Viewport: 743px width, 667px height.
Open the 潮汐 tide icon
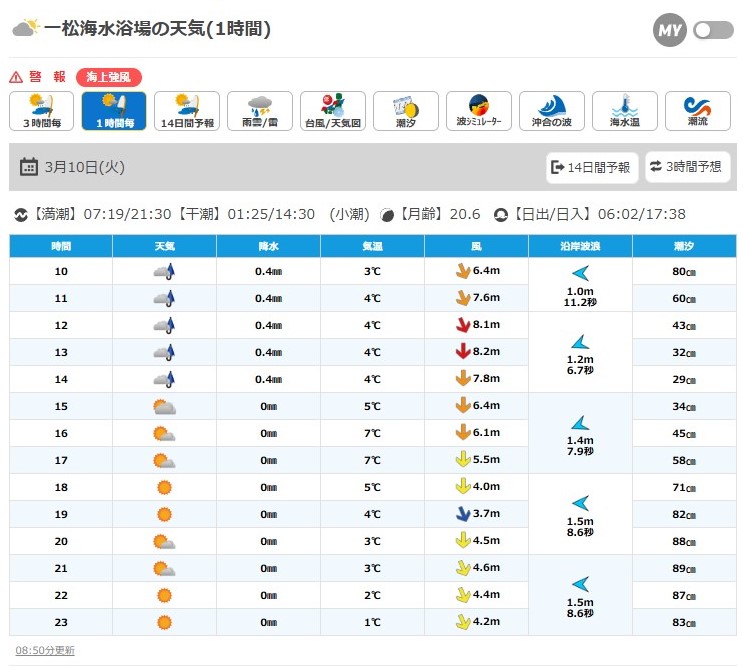[x=406, y=111]
